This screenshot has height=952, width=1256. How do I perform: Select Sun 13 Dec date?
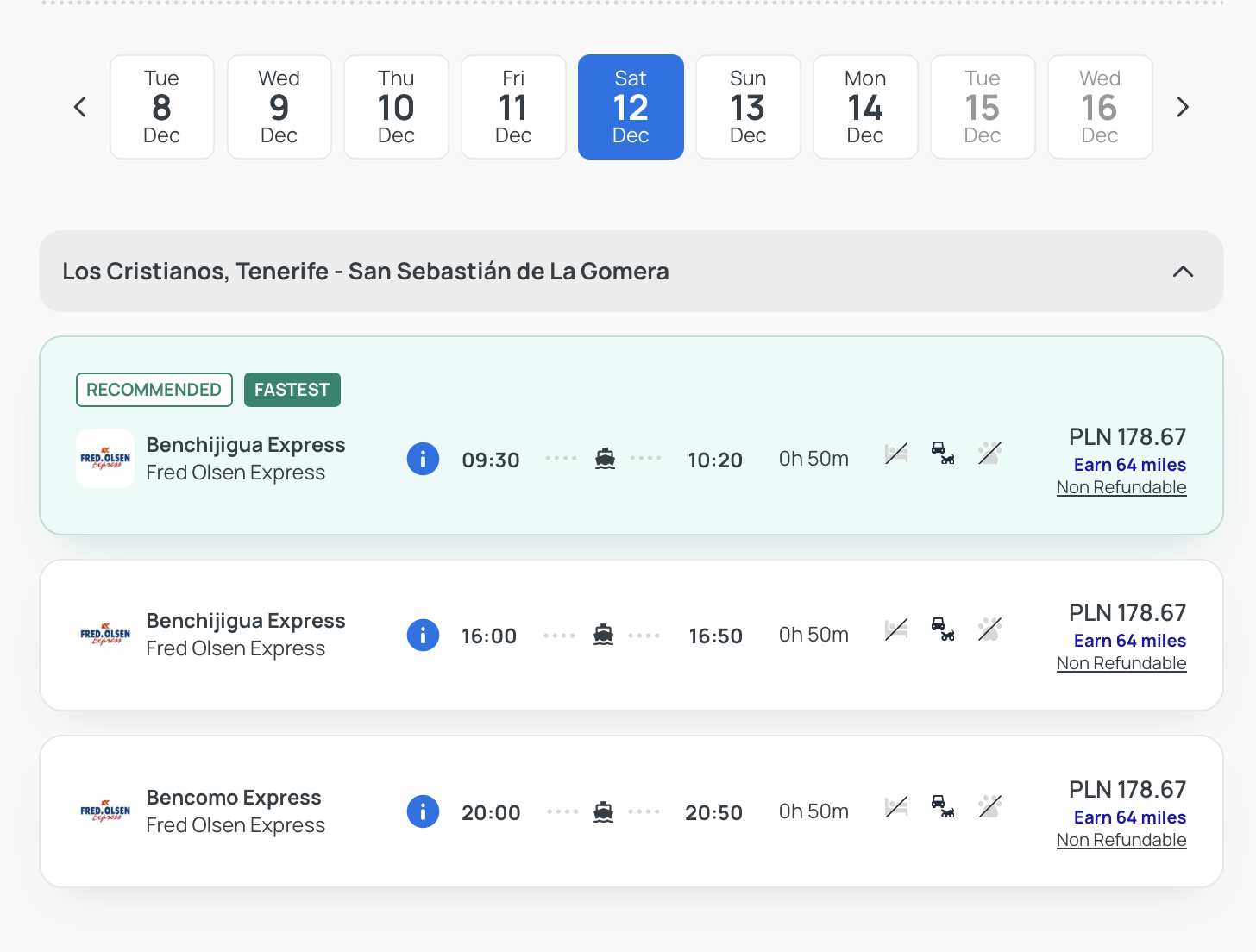(749, 107)
